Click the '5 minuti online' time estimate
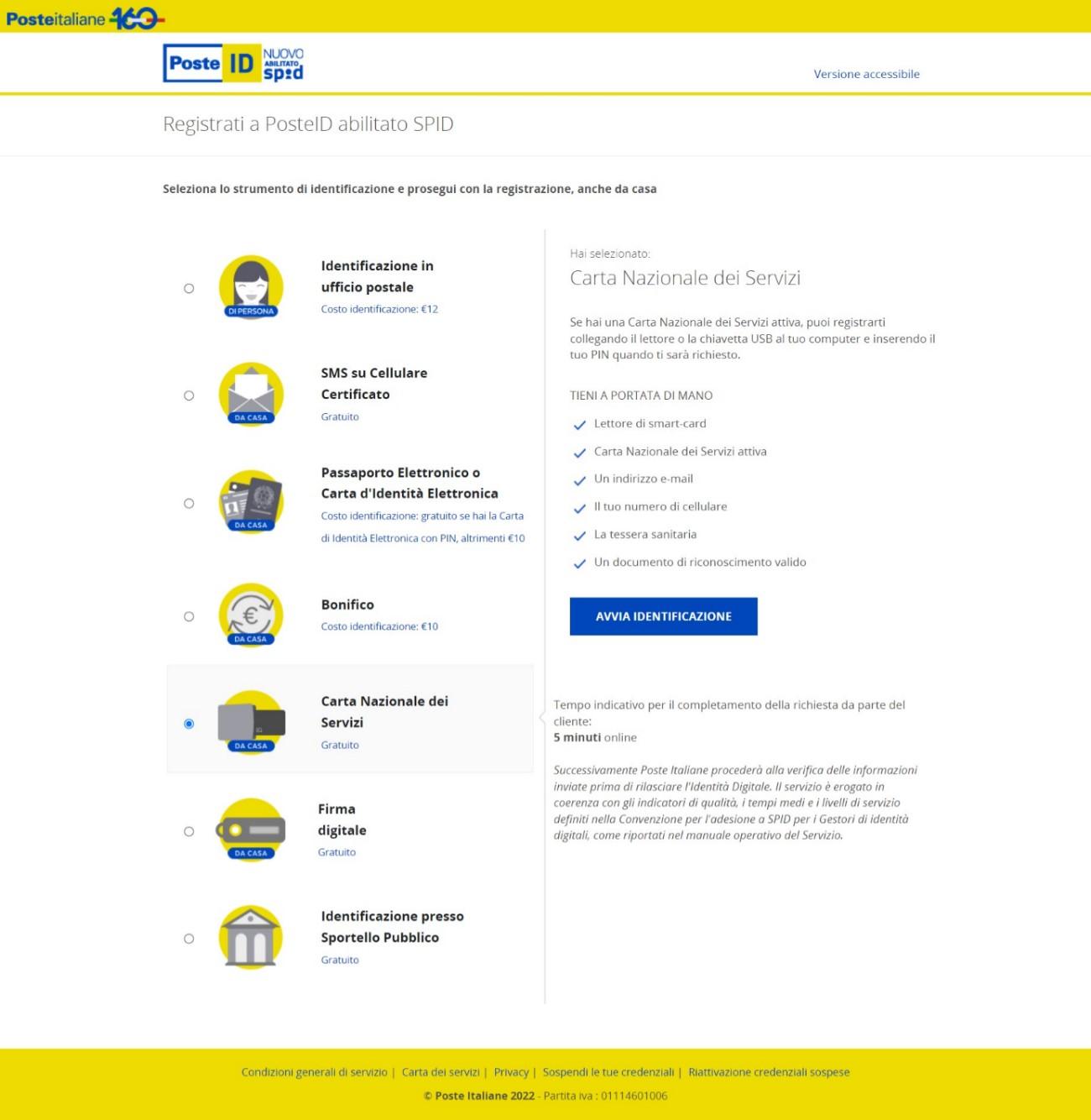The image size is (1091, 1120). click(x=595, y=737)
